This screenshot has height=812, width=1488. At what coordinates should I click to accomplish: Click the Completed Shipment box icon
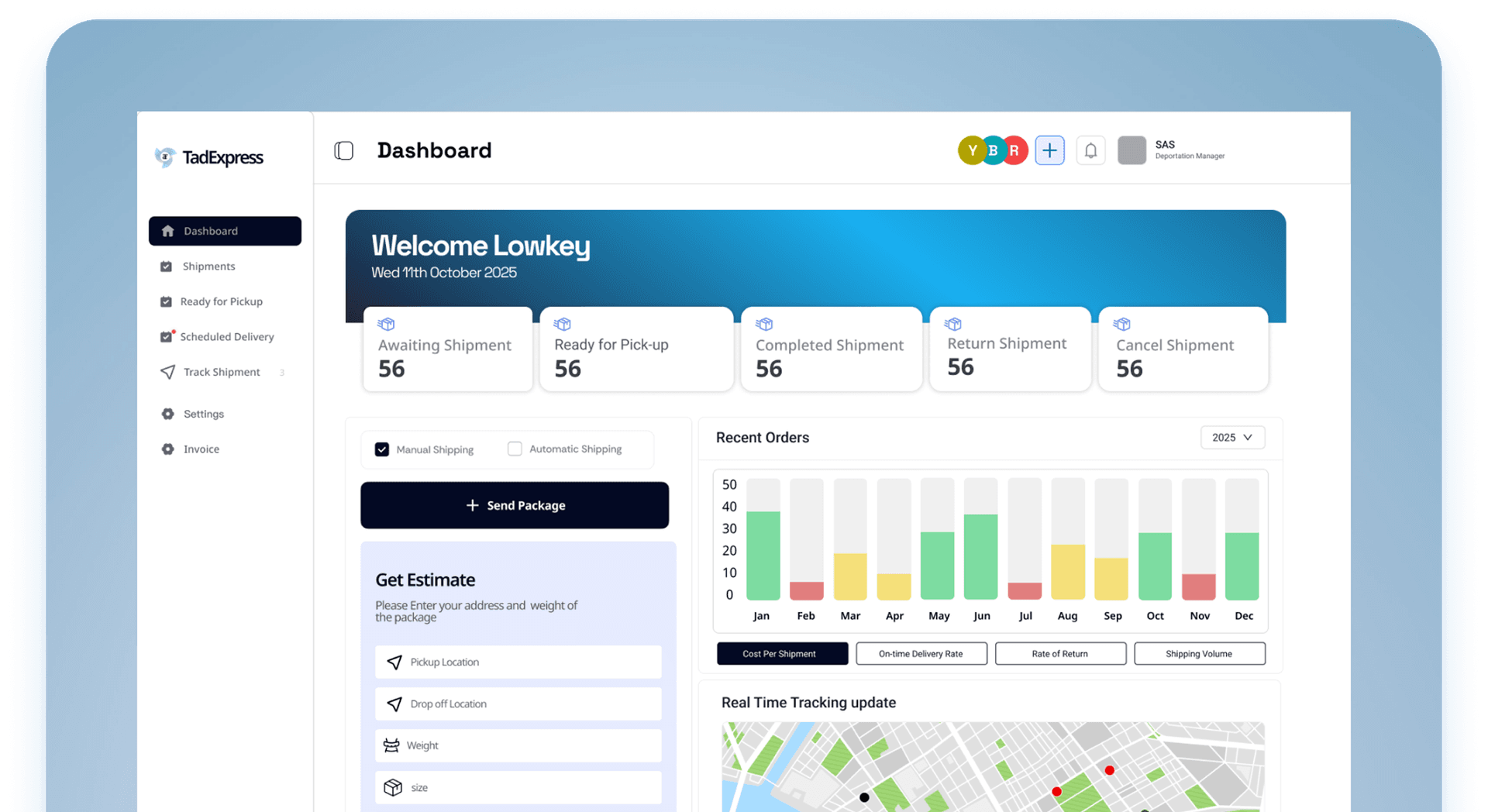(x=764, y=324)
